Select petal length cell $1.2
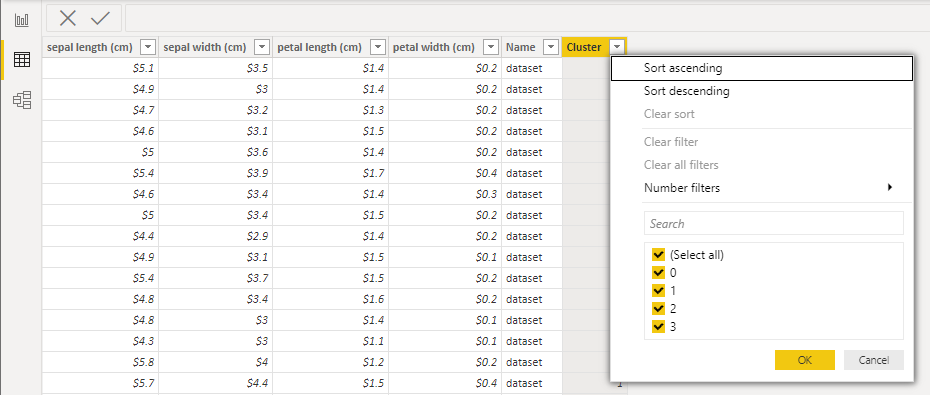This screenshot has height=395, width=930. pos(330,362)
